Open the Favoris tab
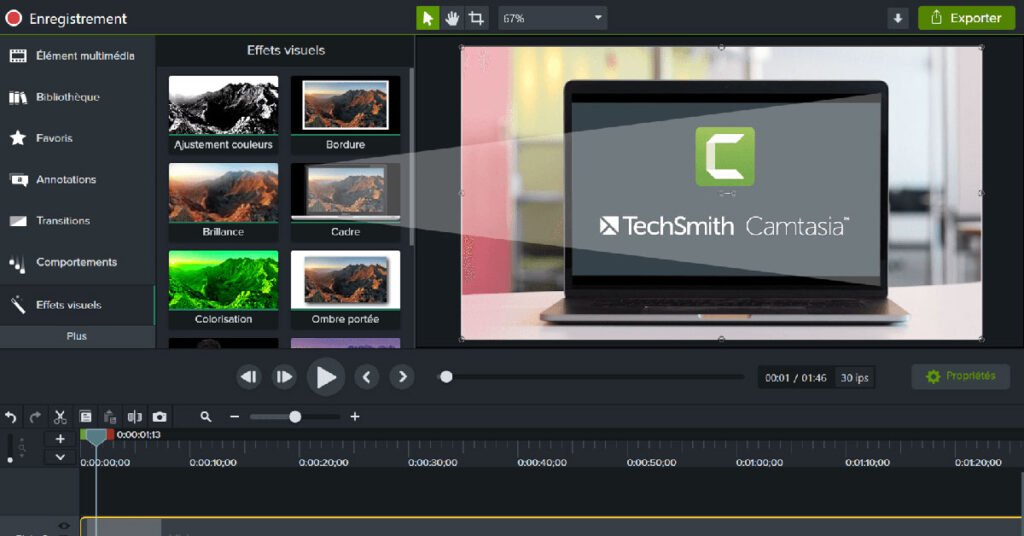1024x536 pixels. tap(77, 138)
